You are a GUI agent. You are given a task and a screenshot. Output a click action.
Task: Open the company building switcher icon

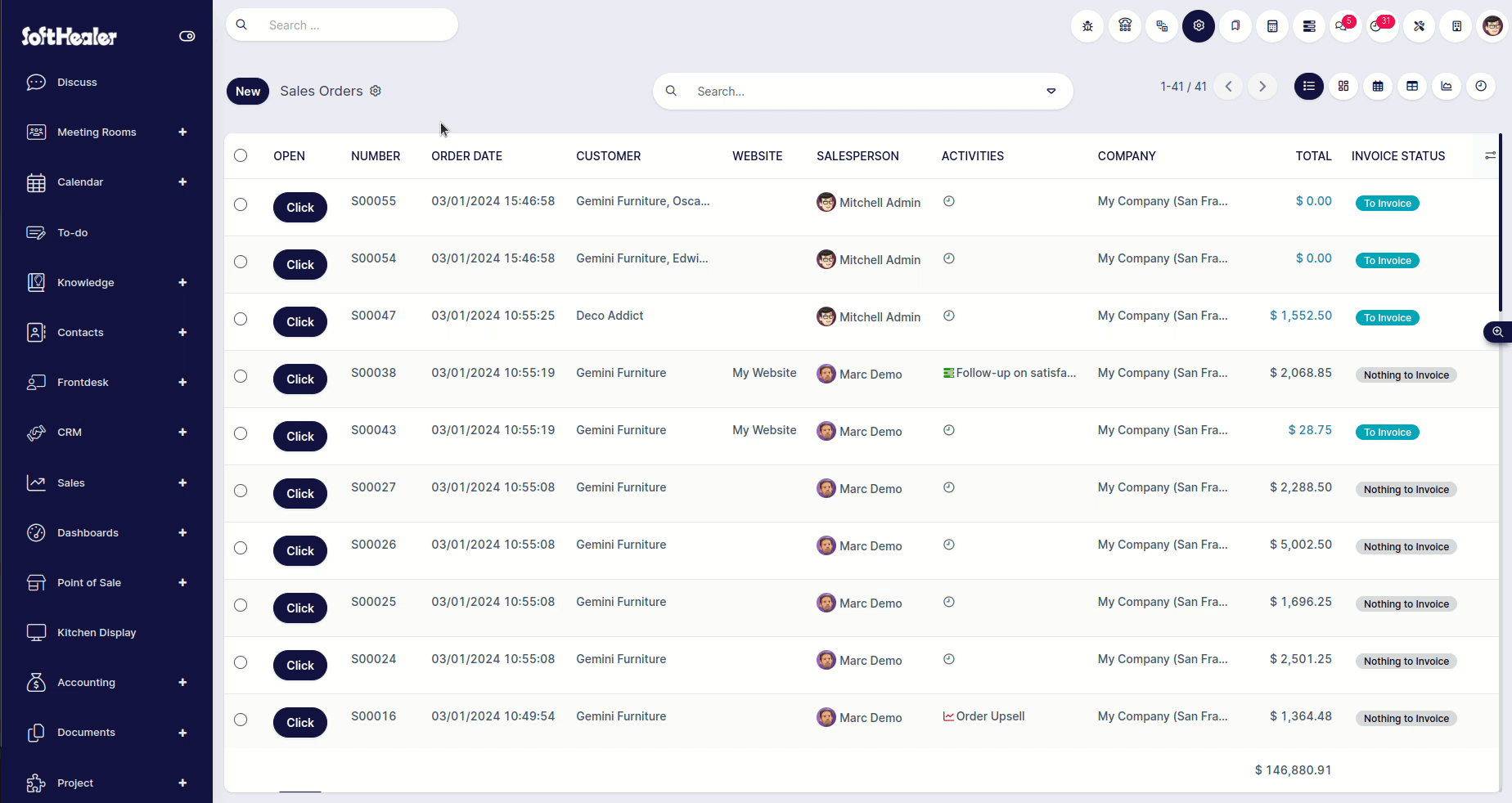(x=1456, y=26)
